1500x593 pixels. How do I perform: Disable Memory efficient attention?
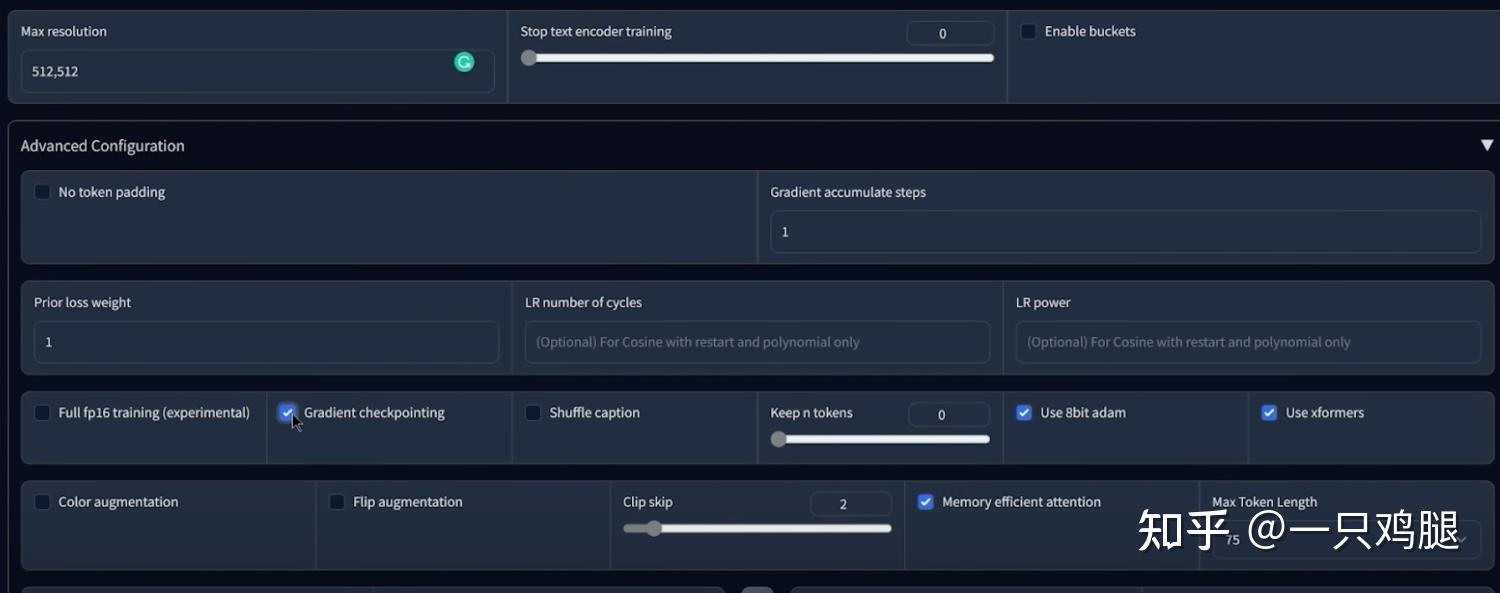click(925, 501)
